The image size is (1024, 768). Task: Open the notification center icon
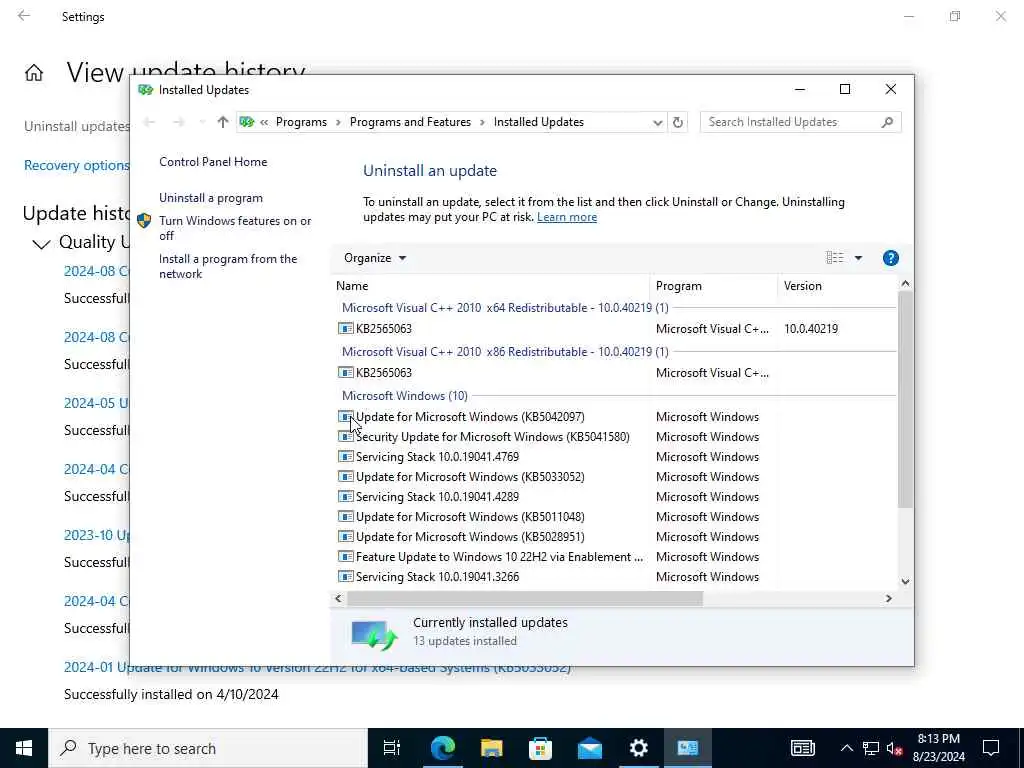[991, 748]
